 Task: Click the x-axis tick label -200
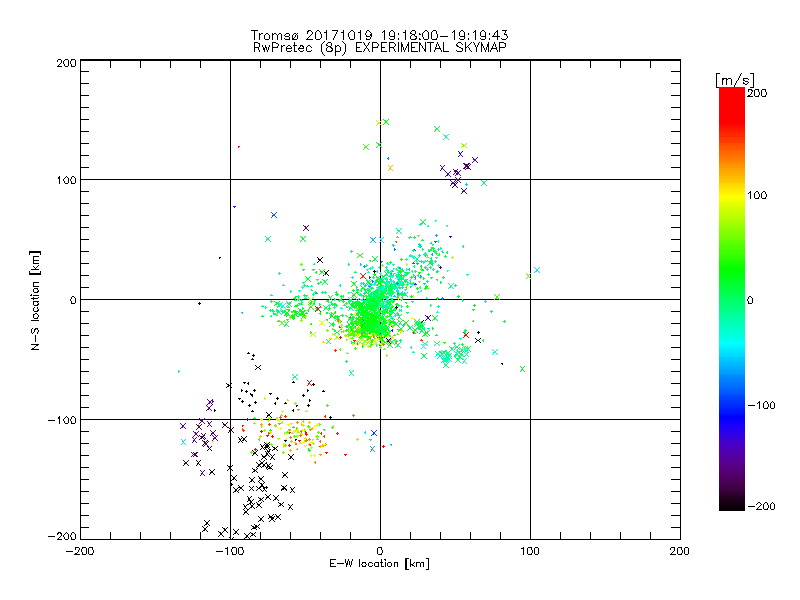coord(80,550)
